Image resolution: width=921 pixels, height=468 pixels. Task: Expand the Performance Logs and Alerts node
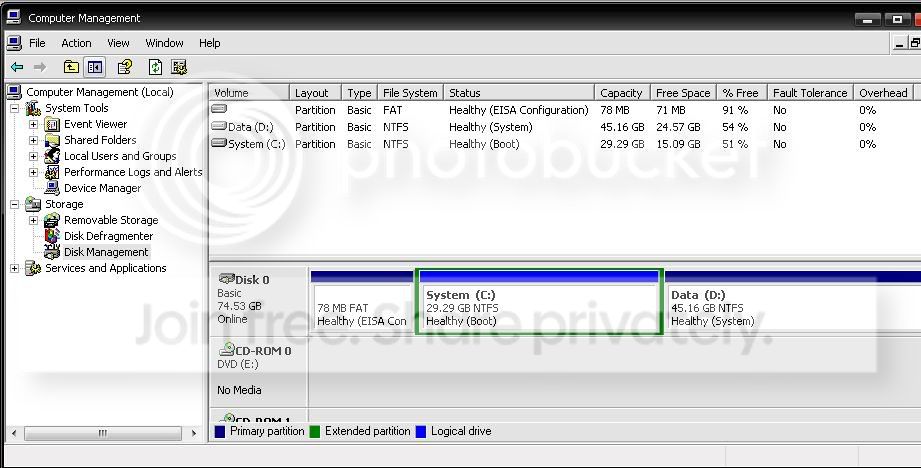click(33, 172)
